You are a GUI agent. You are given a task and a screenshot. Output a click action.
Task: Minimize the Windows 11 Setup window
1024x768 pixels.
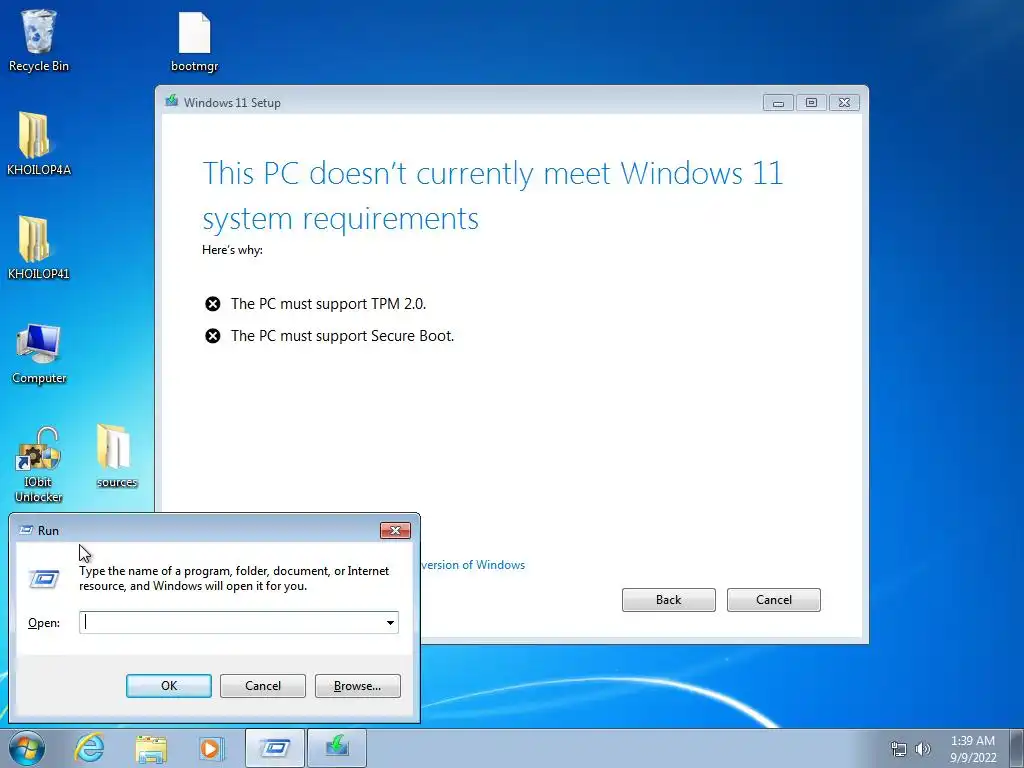[x=778, y=103]
